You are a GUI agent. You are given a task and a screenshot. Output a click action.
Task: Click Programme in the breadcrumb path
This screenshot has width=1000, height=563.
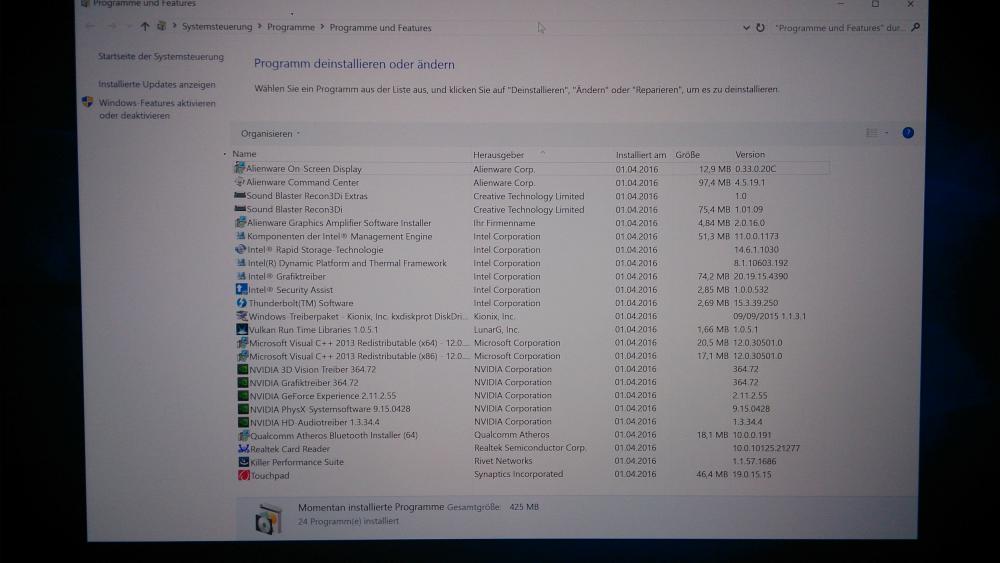pyautogui.click(x=291, y=28)
